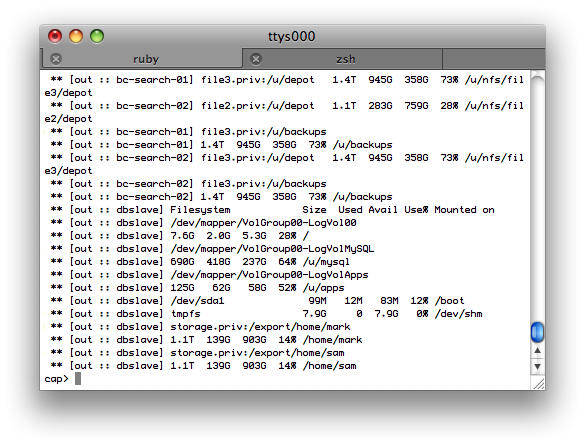Click the ttys000 window title

point(291,37)
